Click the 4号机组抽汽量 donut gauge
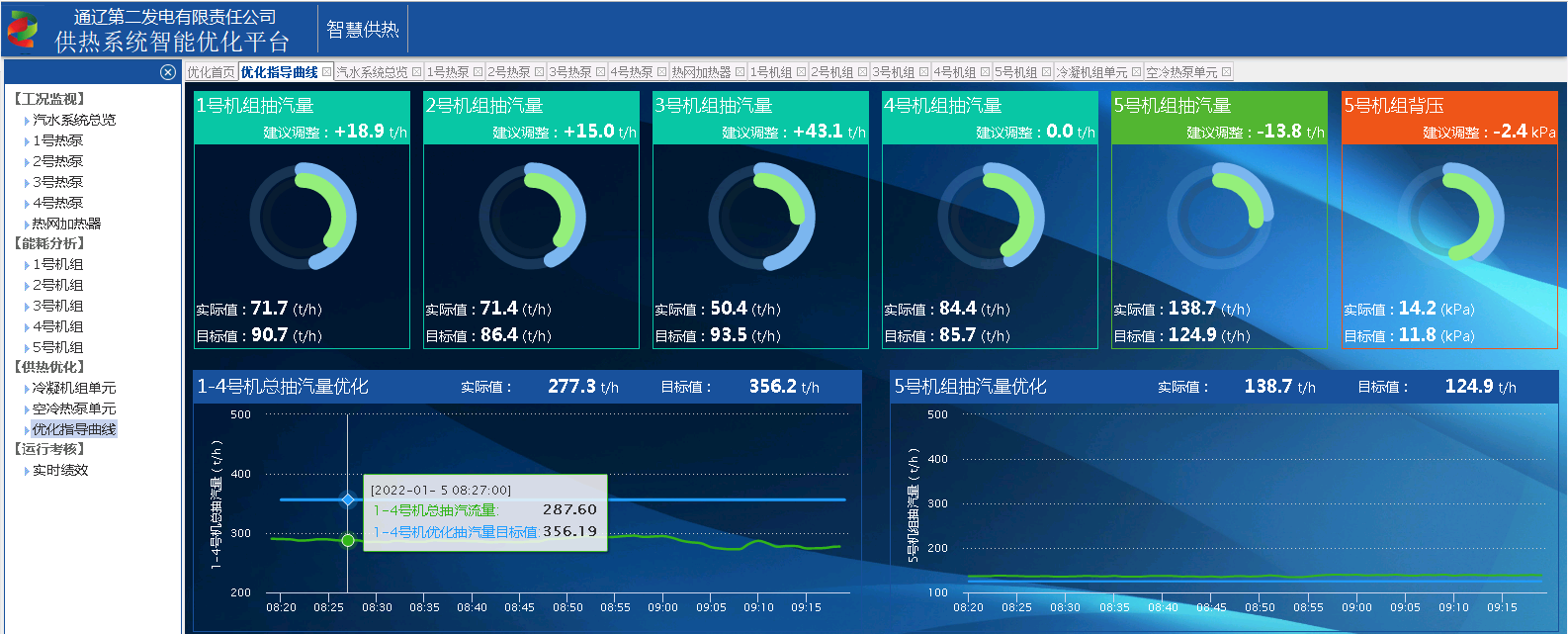 [991, 217]
